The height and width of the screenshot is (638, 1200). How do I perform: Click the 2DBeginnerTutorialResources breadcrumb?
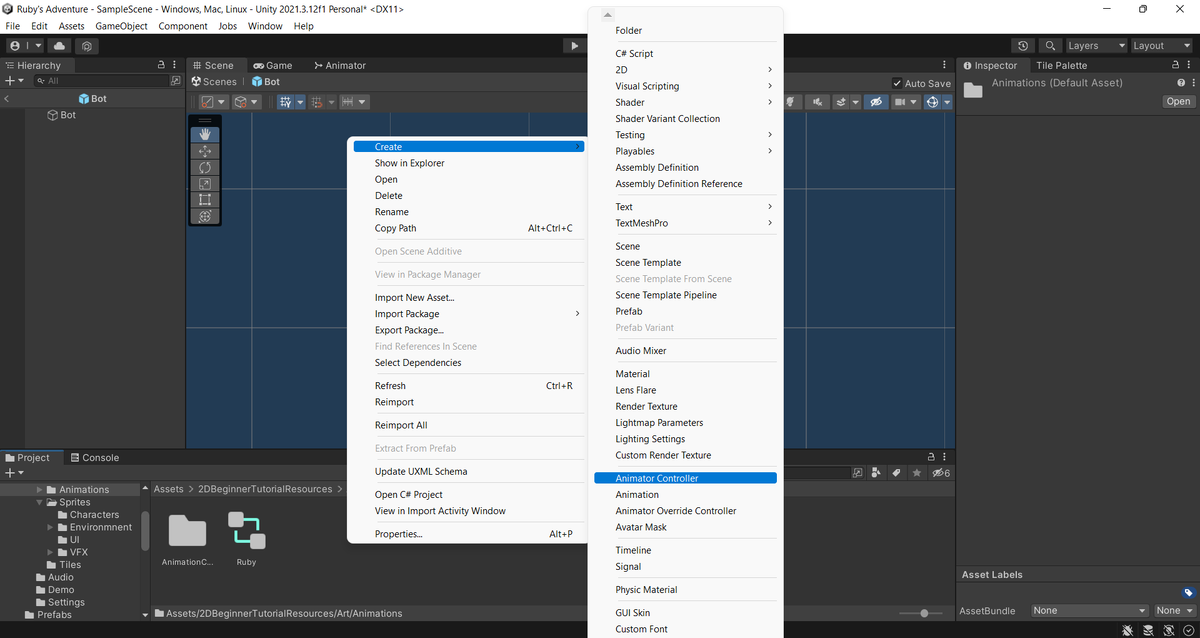(263, 489)
